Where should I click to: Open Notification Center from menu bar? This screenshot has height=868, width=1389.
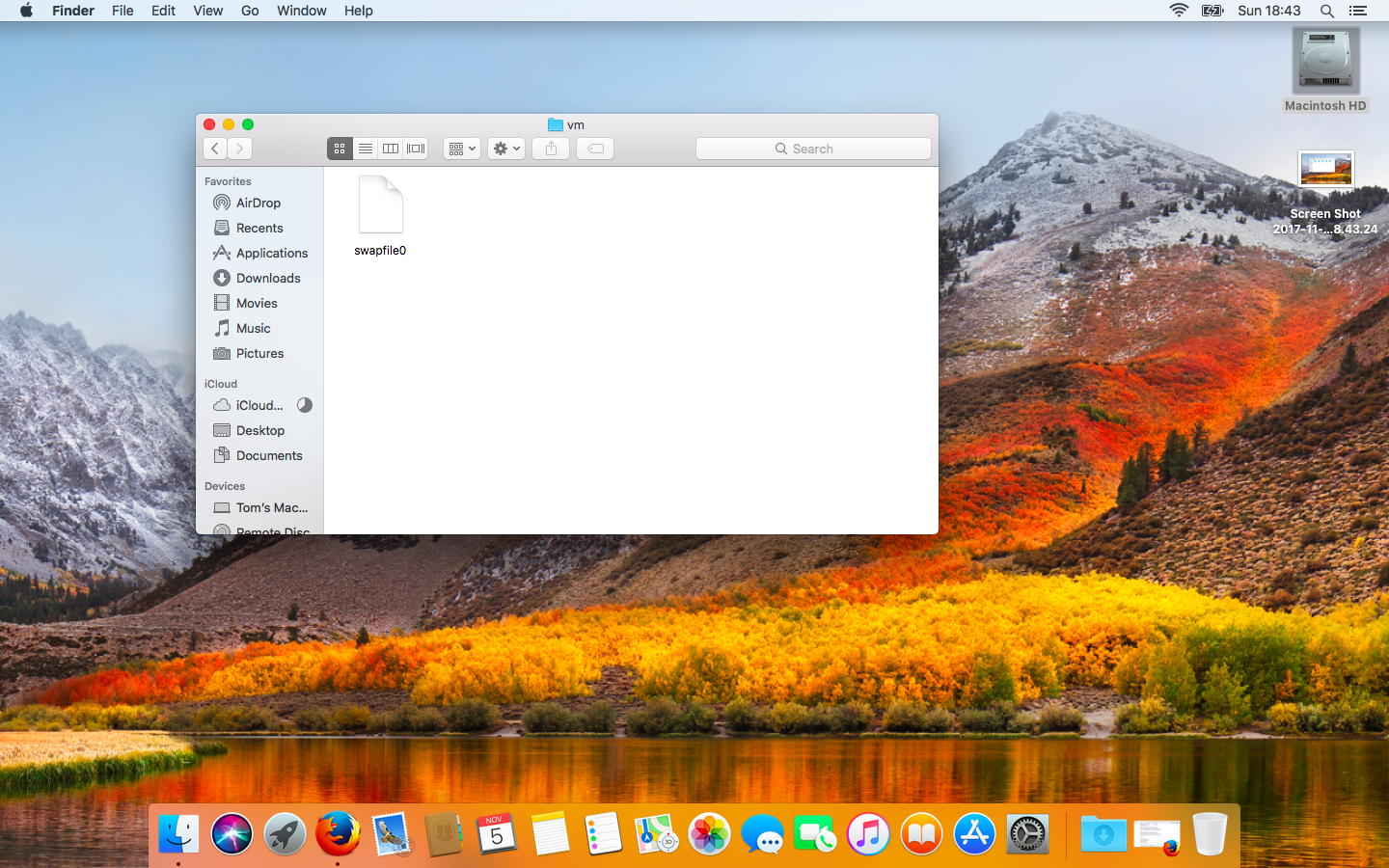[1358, 11]
